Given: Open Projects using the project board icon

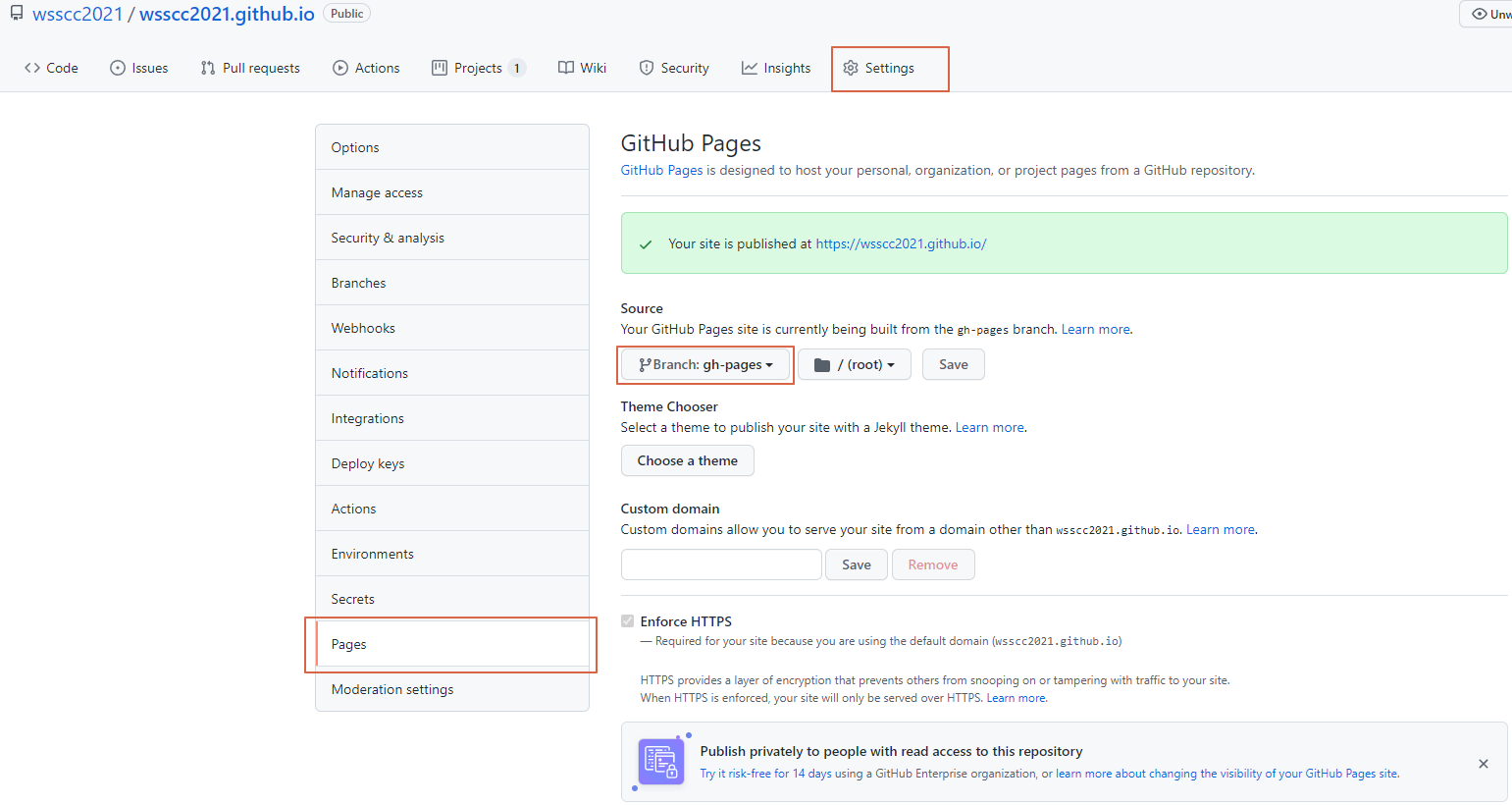Looking at the screenshot, I should pyautogui.click(x=438, y=67).
